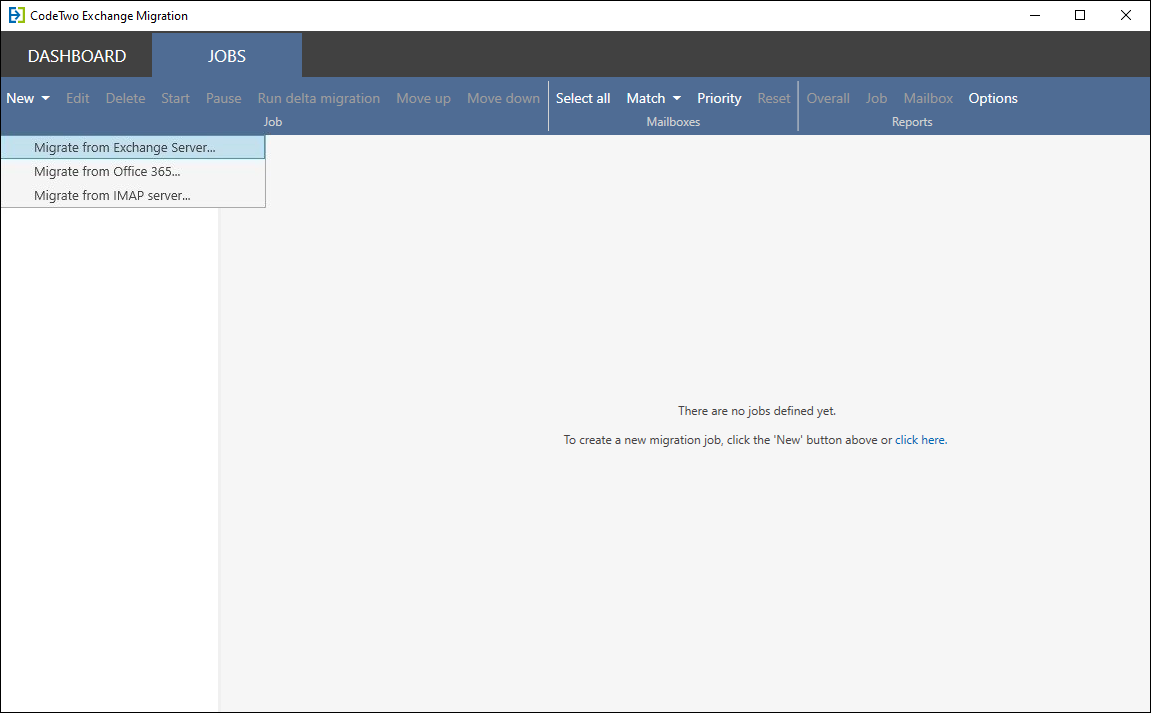The width and height of the screenshot is (1151, 713).
Task: Select the JOBS tab
Action: 227,56
